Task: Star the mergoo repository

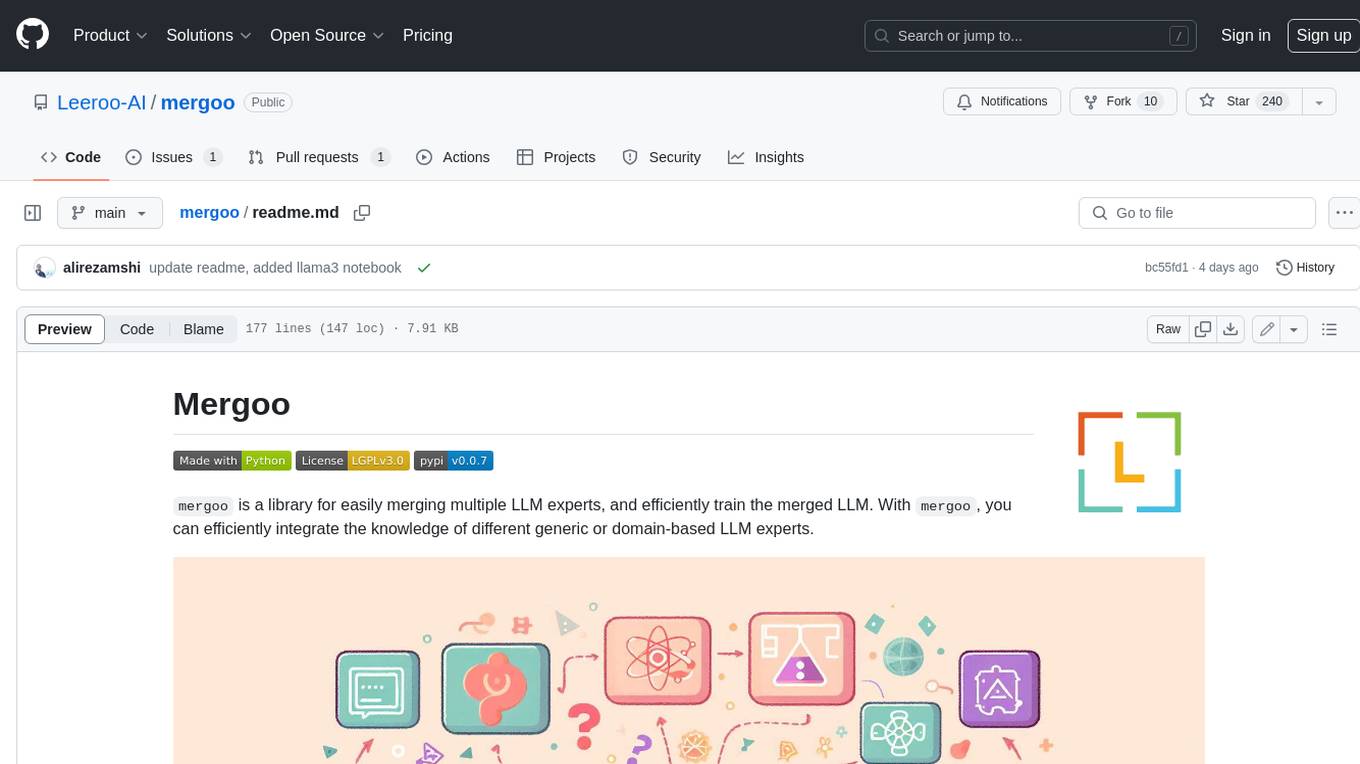Action: click(1243, 101)
